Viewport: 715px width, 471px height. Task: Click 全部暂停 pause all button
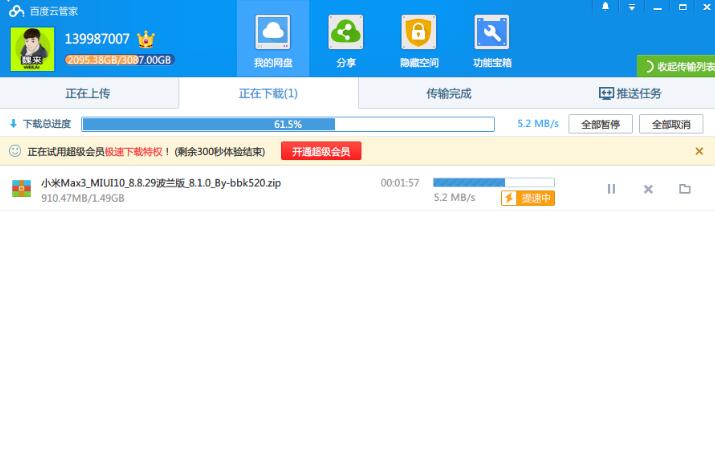(x=600, y=125)
